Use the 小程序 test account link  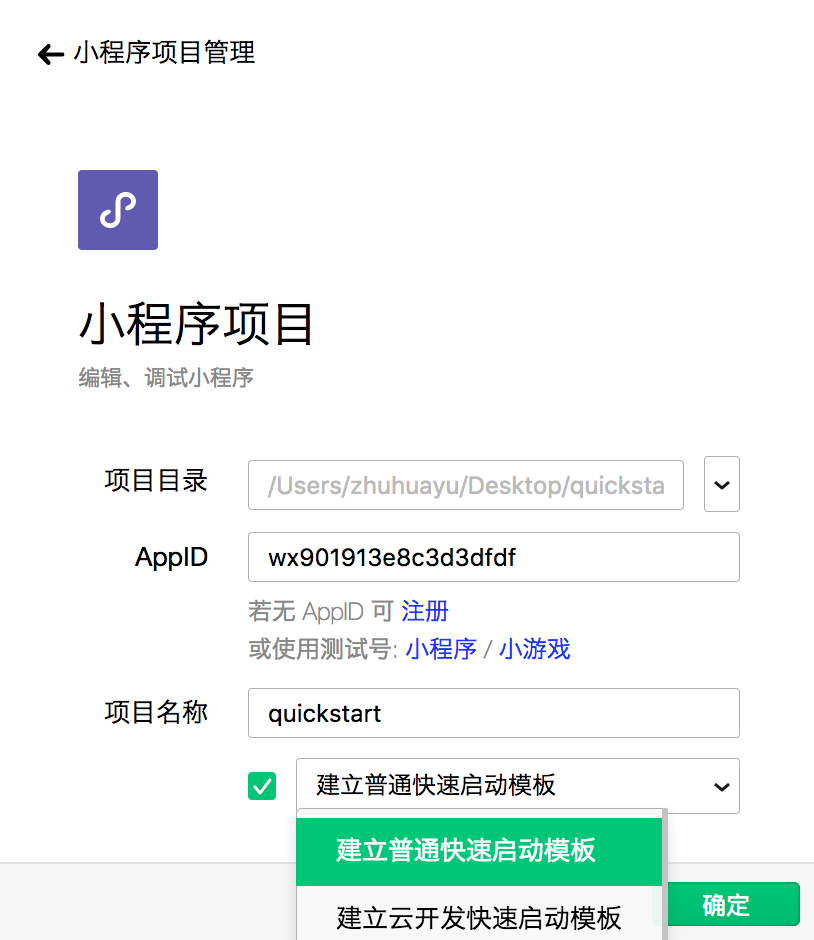441,649
